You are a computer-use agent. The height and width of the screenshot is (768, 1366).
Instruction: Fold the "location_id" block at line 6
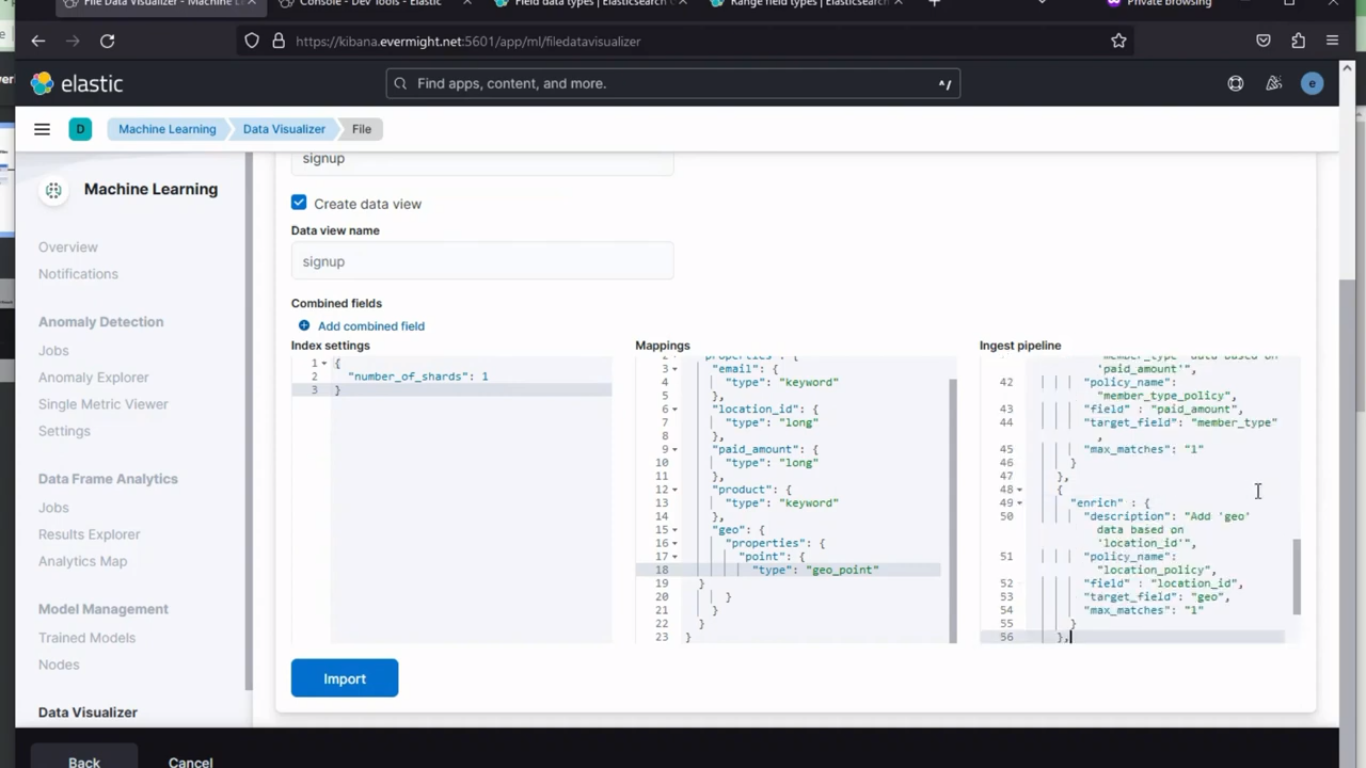(x=674, y=409)
